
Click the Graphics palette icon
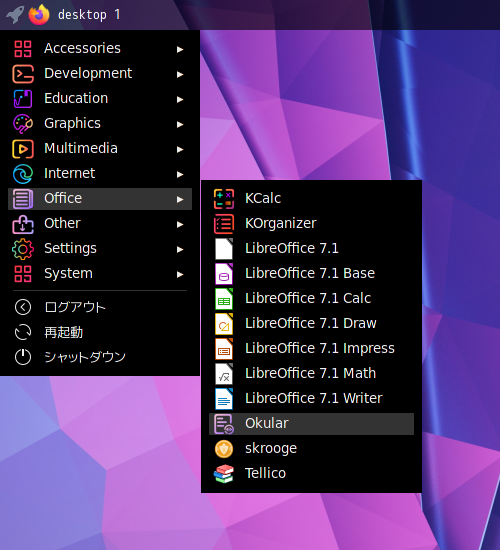pyautogui.click(x=23, y=123)
